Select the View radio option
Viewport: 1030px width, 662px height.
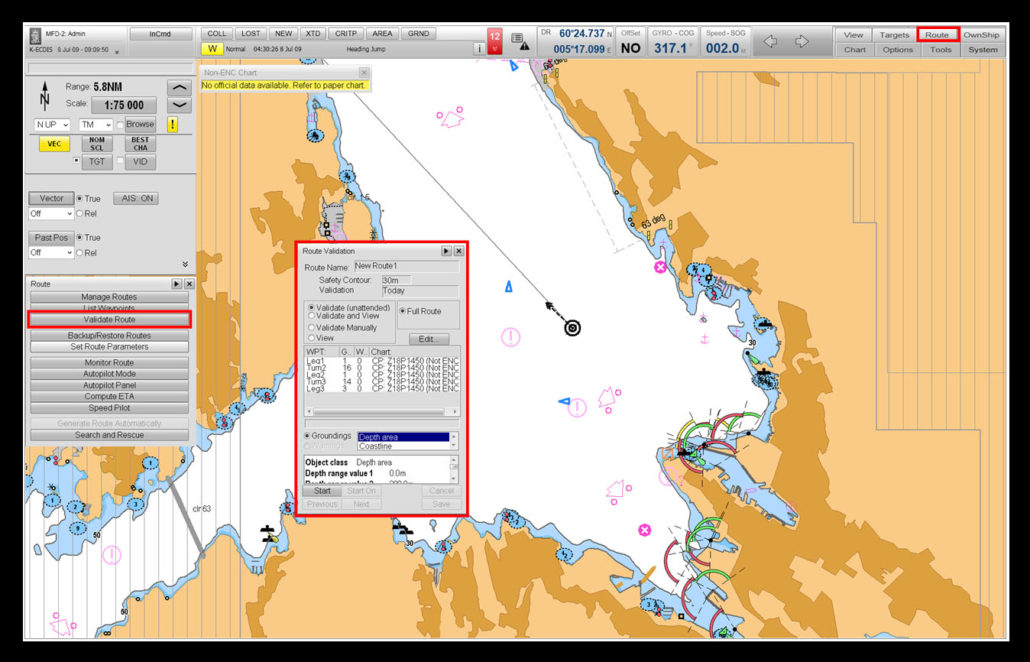coord(311,338)
